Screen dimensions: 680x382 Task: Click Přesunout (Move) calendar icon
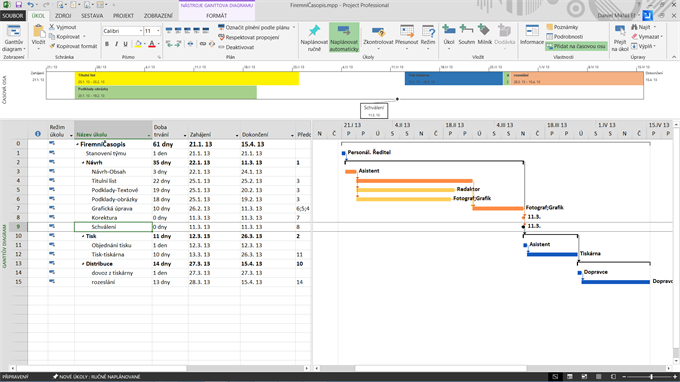(x=407, y=32)
